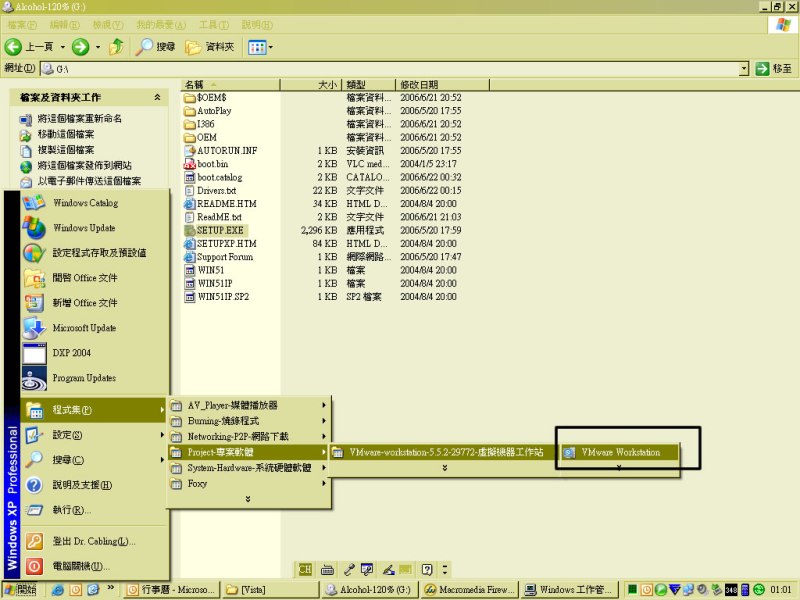This screenshot has width=800, height=600.
Task: Click the Up folder toolbar icon
Action: tap(117, 47)
